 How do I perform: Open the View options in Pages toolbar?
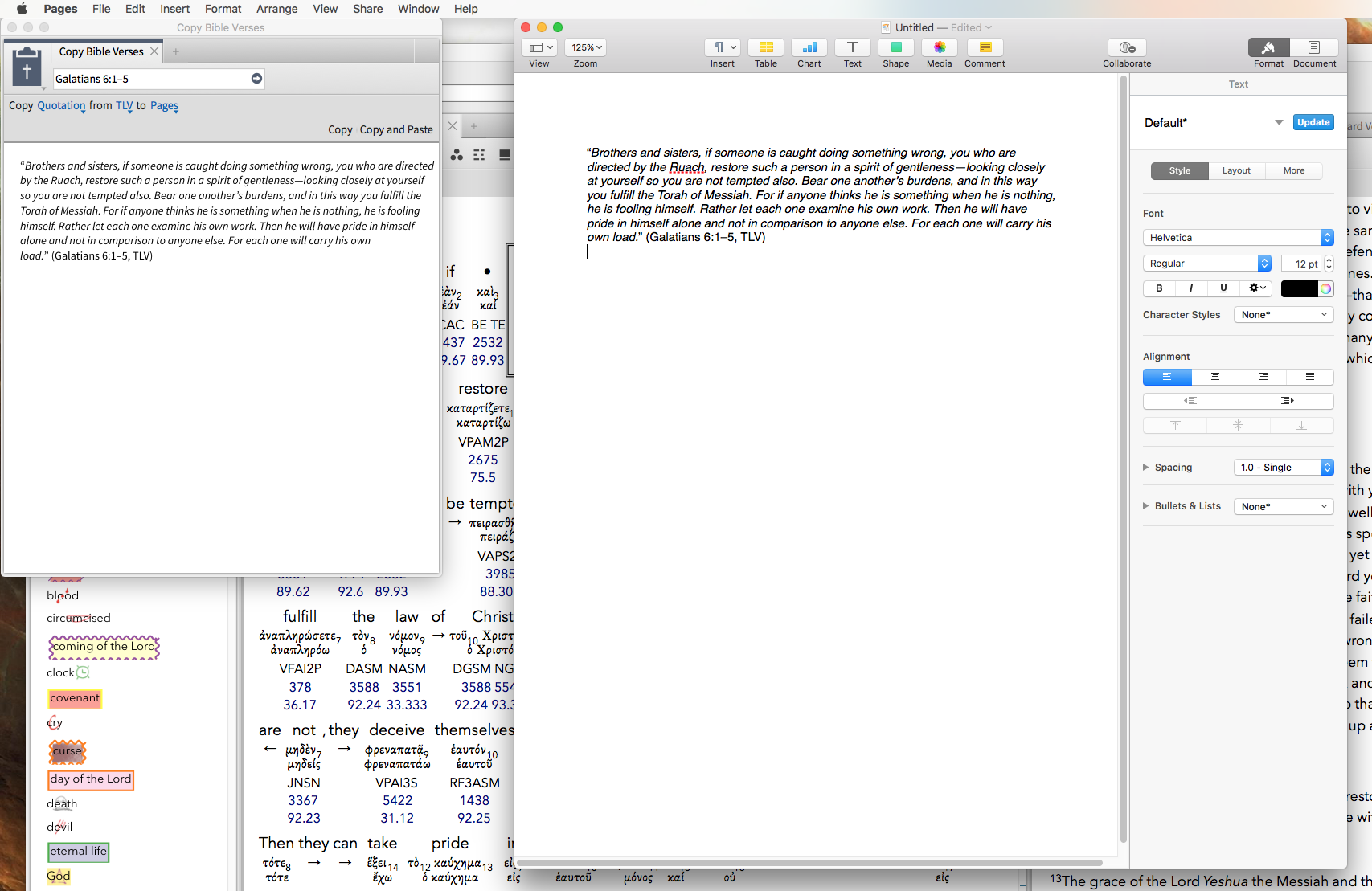(539, 47)
